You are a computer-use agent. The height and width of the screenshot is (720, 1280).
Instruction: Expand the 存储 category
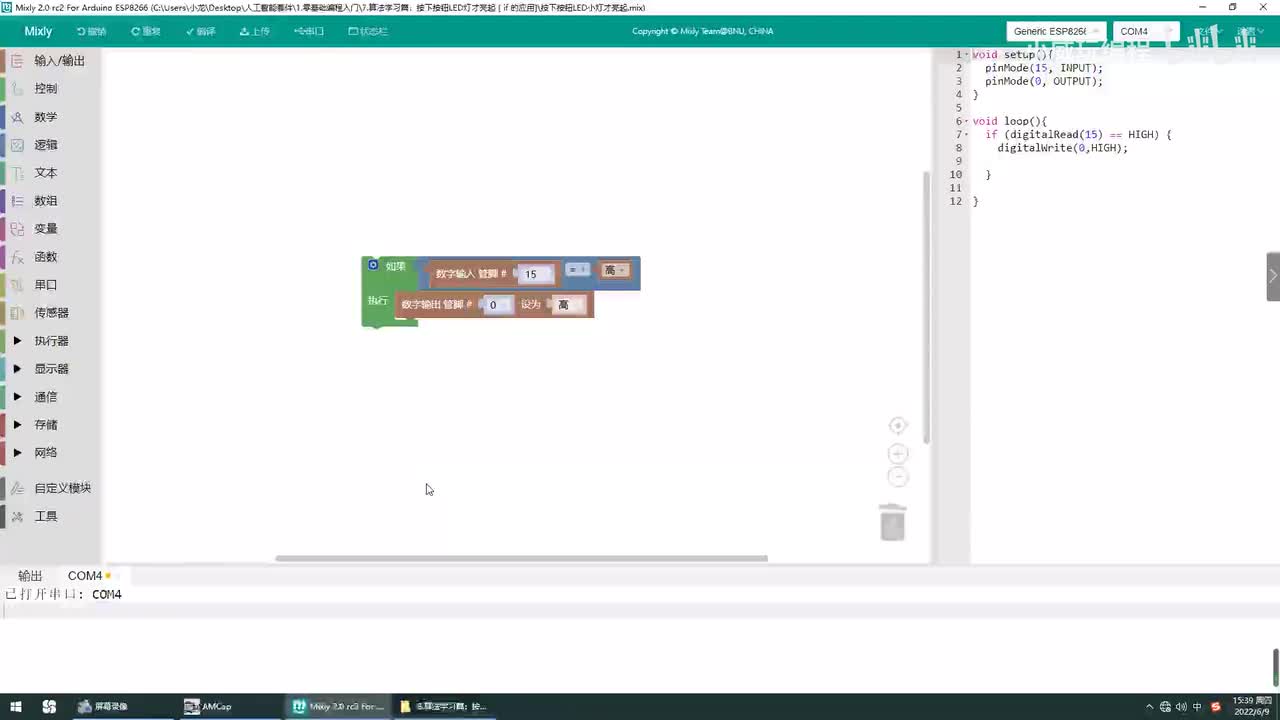pyautogui.click(x=50, y=425)
